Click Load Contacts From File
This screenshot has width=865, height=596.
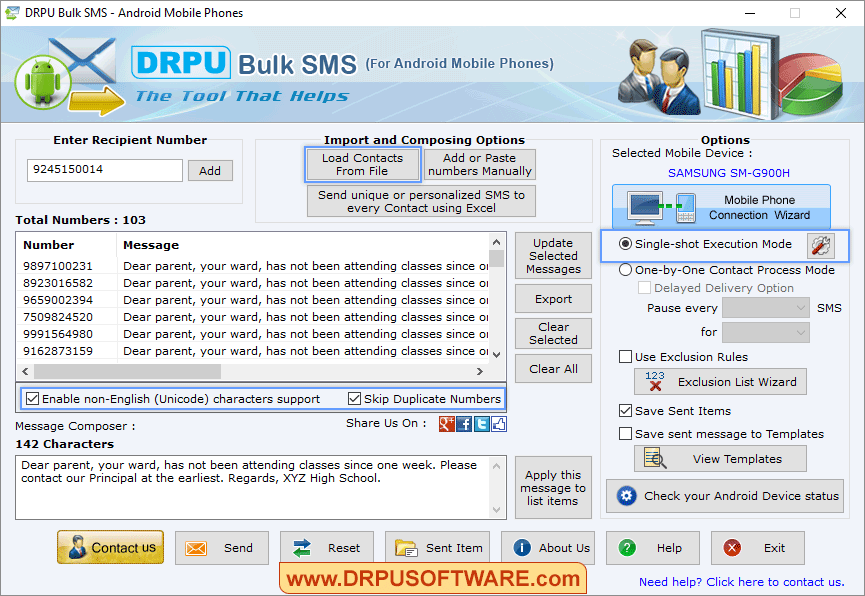[x=362, y=164]
